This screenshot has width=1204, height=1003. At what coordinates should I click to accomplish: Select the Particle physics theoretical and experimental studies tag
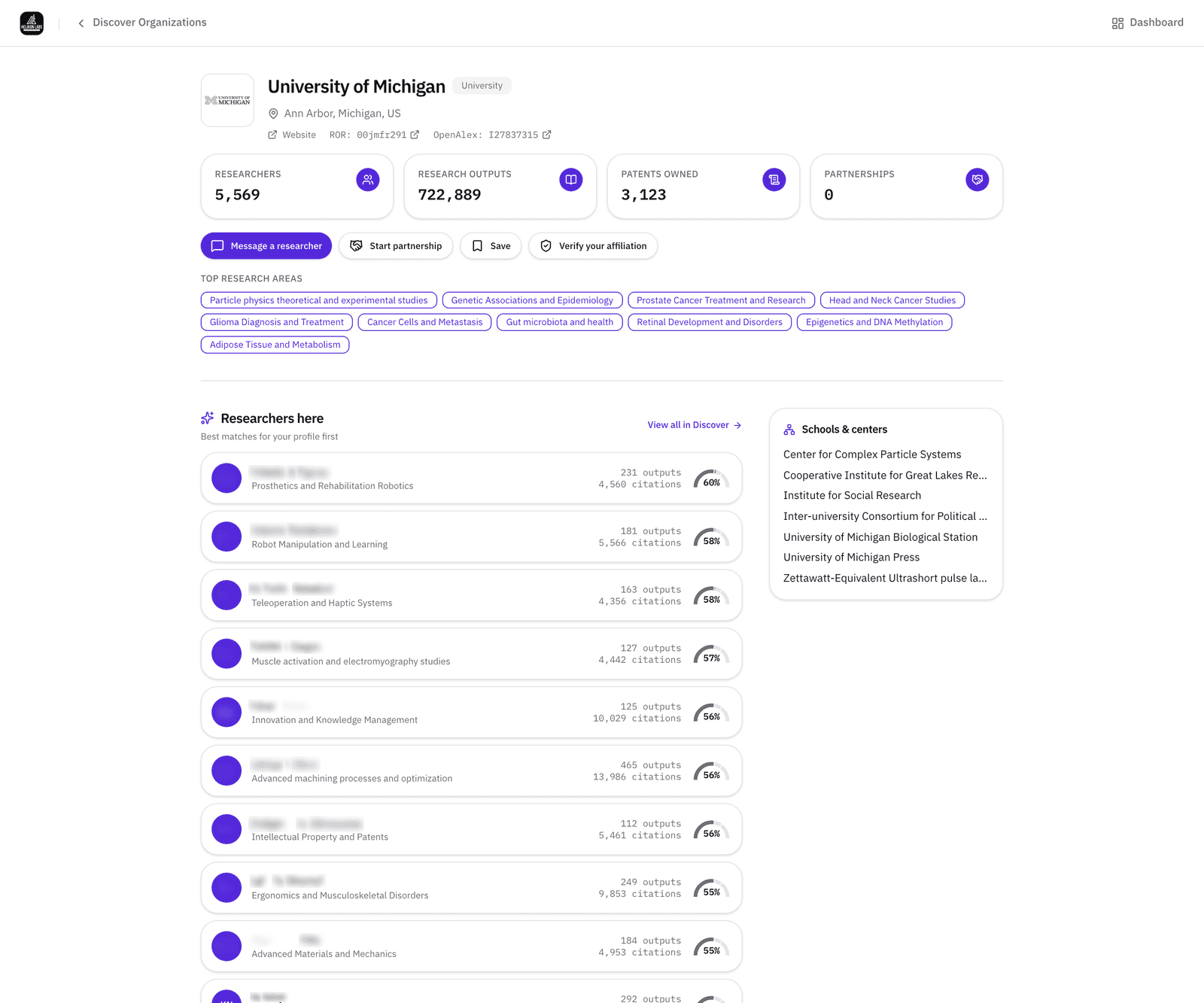coord(319,300)
